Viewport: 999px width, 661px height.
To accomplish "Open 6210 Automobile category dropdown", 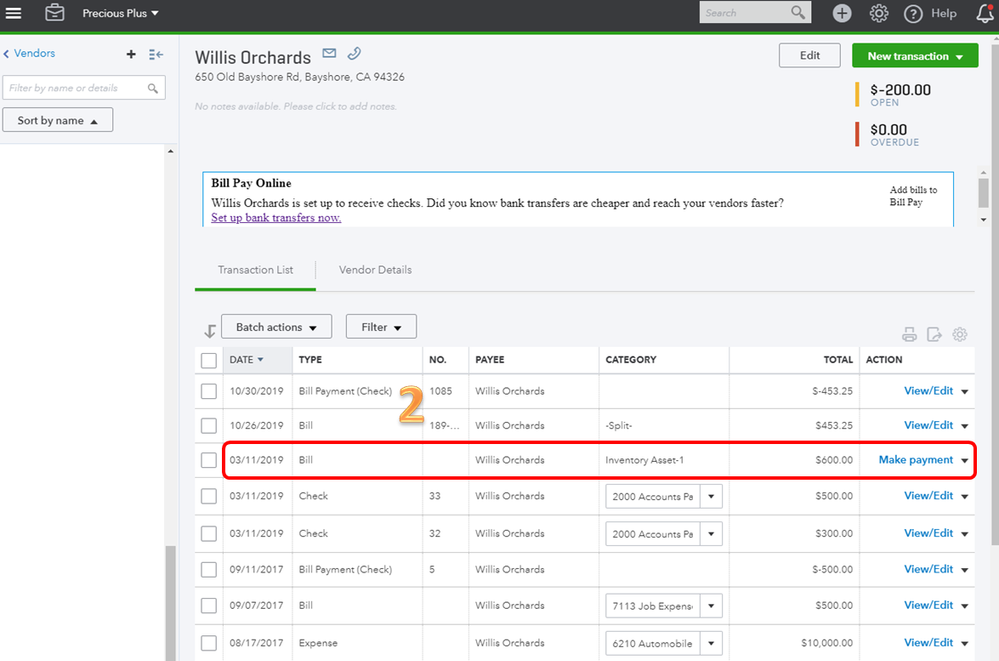I will (711, 643).
